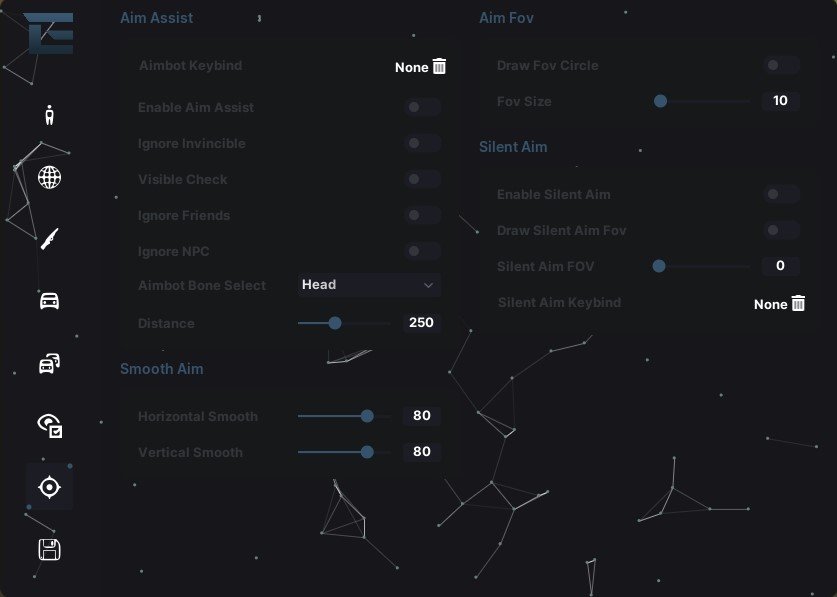Image resolution: width=837 pixels, height=597 pixels.
Task: Clear Aimbot Keybind with the trash icon
Action: (439, 66)
